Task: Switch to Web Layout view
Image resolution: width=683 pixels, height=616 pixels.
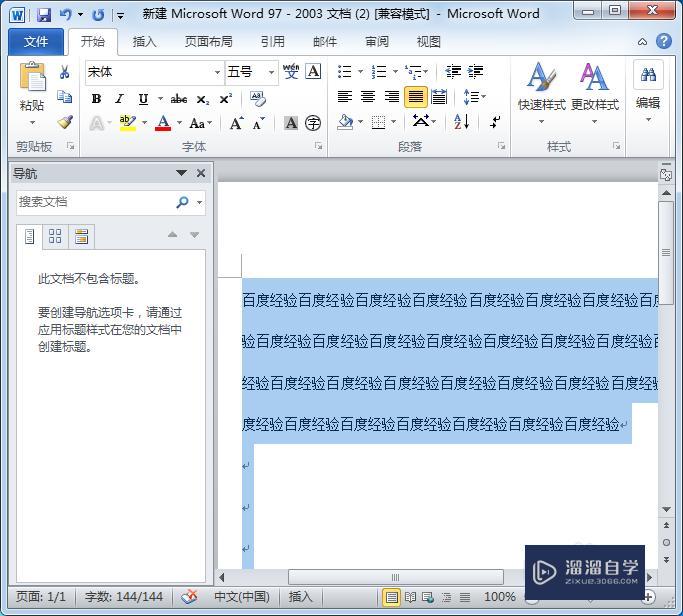Action: pos(428,597)
